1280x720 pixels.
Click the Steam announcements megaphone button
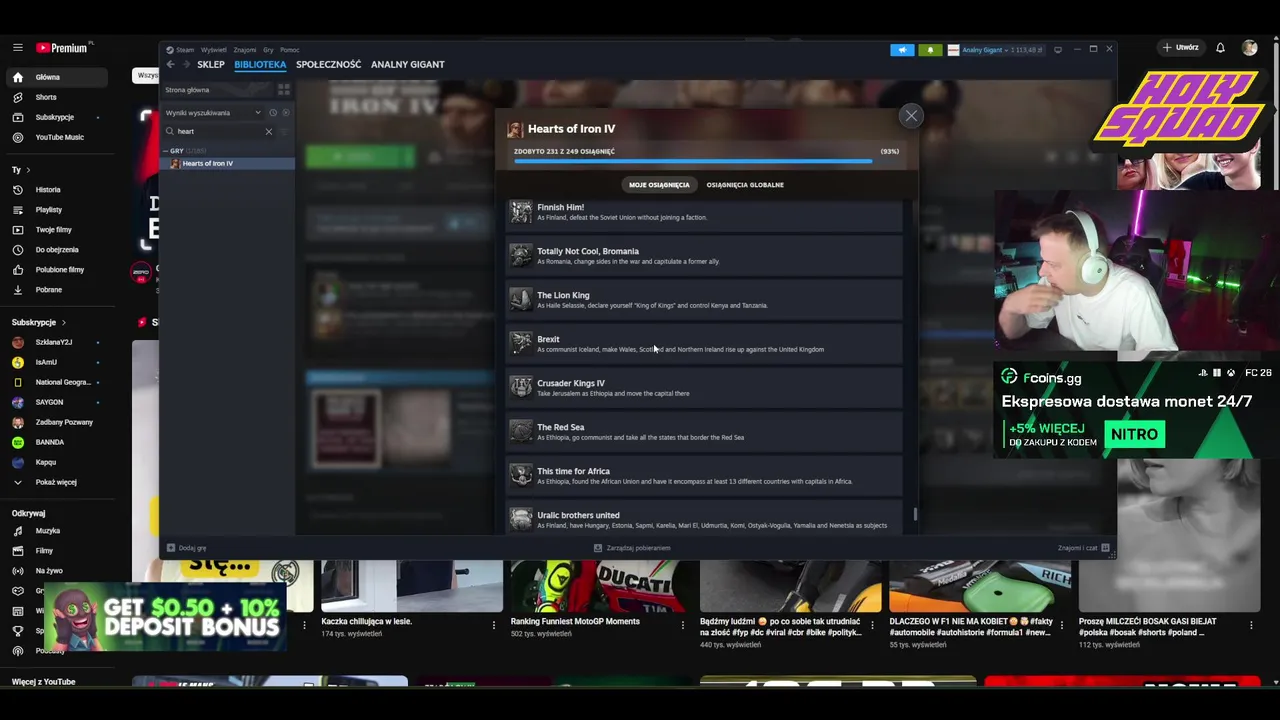[902, 50]
